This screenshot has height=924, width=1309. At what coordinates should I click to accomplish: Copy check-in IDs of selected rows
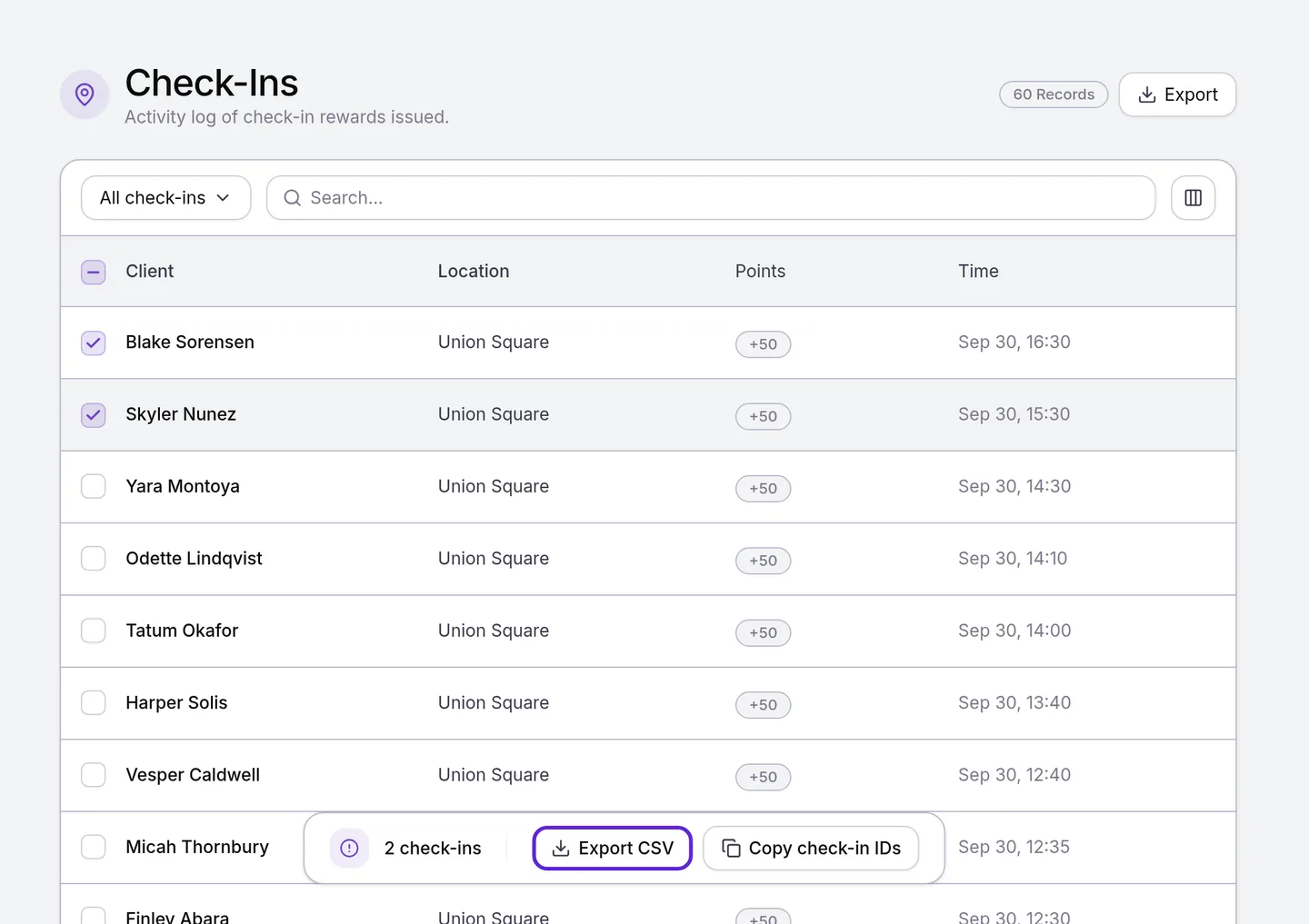[811, 848]
